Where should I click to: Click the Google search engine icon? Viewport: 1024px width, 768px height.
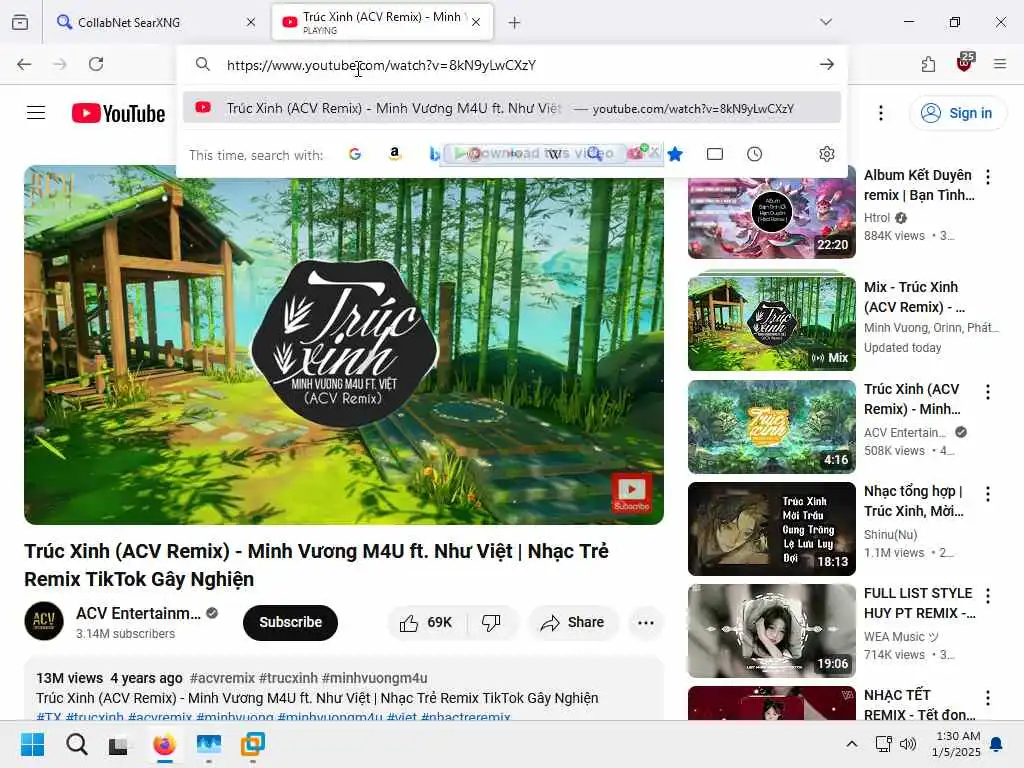click(355, 154)
